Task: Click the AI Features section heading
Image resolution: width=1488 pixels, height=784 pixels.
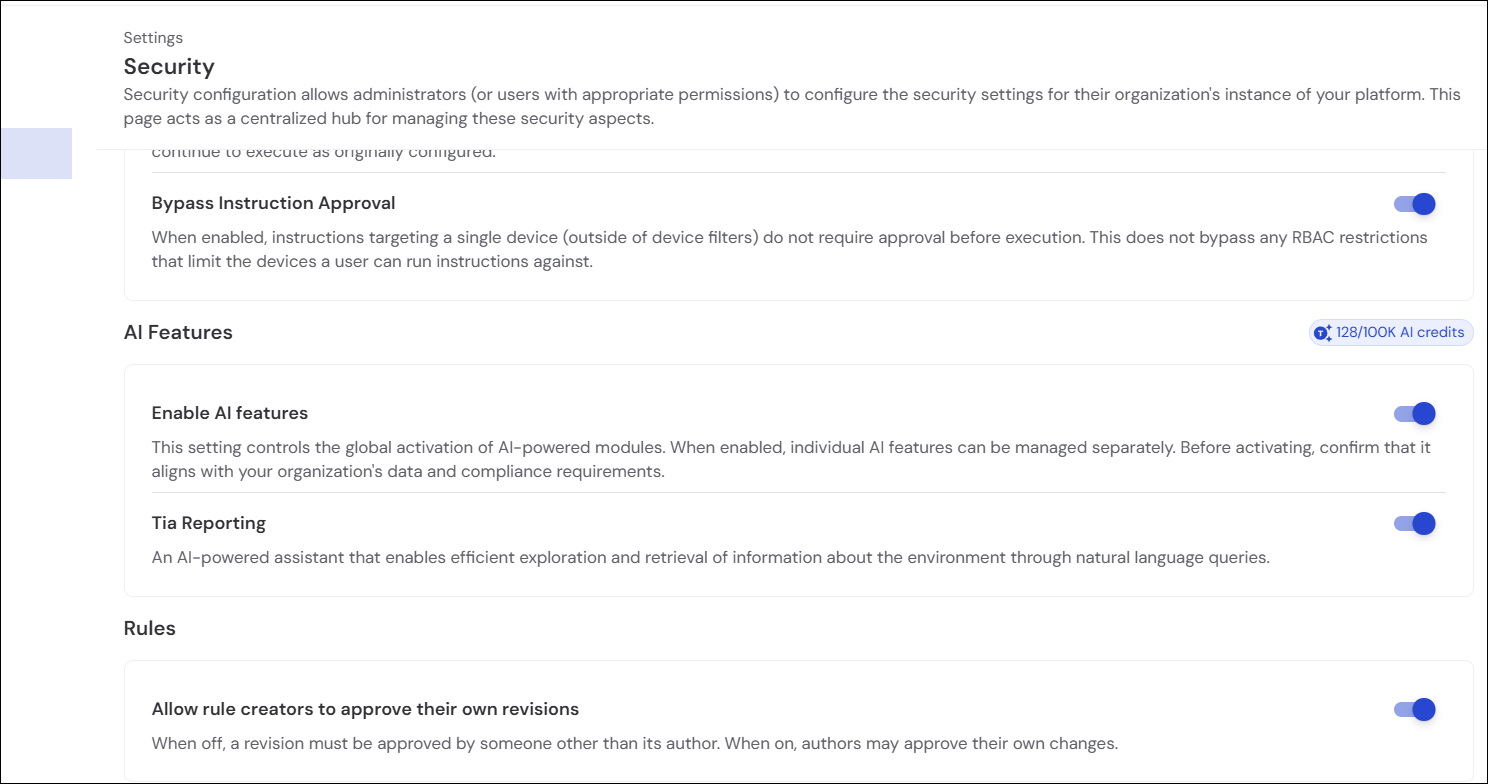Action: pyautogui.click(x=178, y=333)
